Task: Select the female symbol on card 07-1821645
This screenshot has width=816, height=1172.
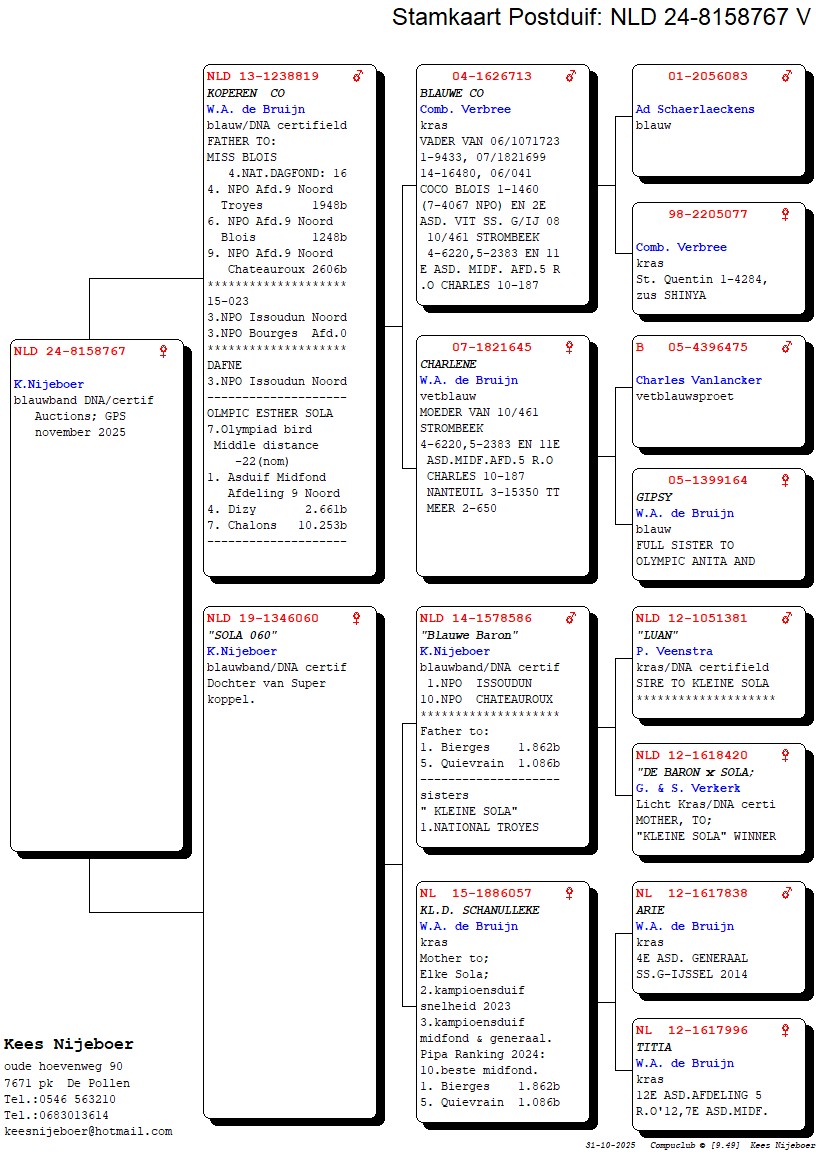Action: pos(570,348)
